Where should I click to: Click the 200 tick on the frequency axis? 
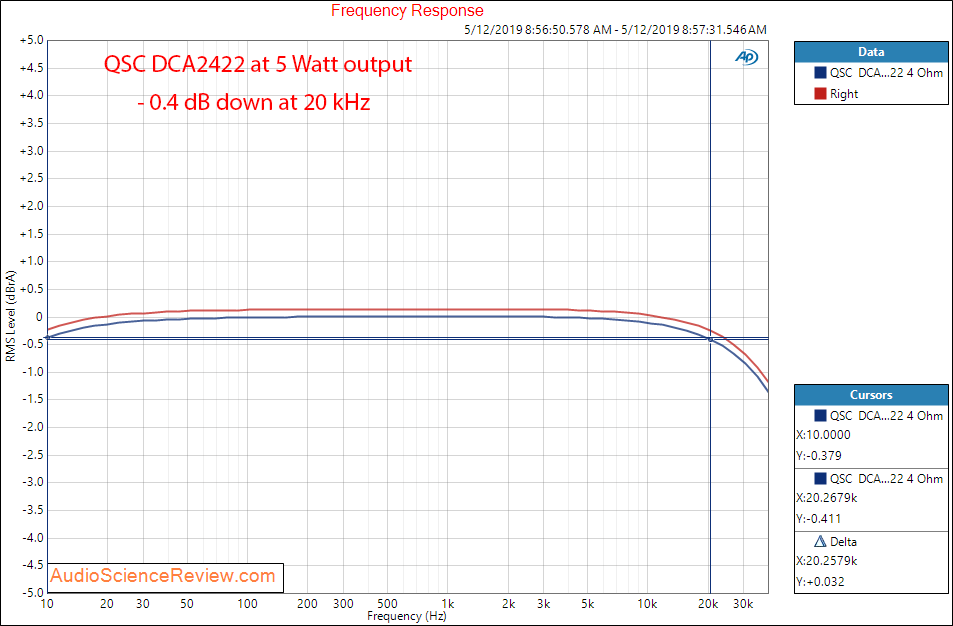tap(308, 604)
